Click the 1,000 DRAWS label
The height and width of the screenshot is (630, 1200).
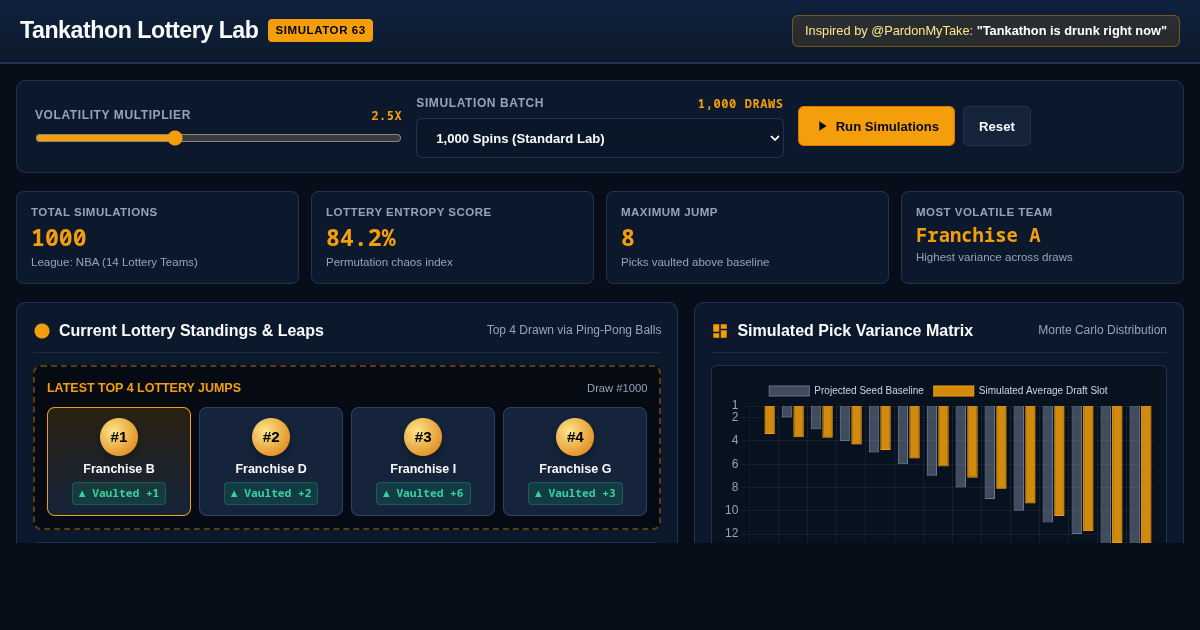tap(740, 104)
